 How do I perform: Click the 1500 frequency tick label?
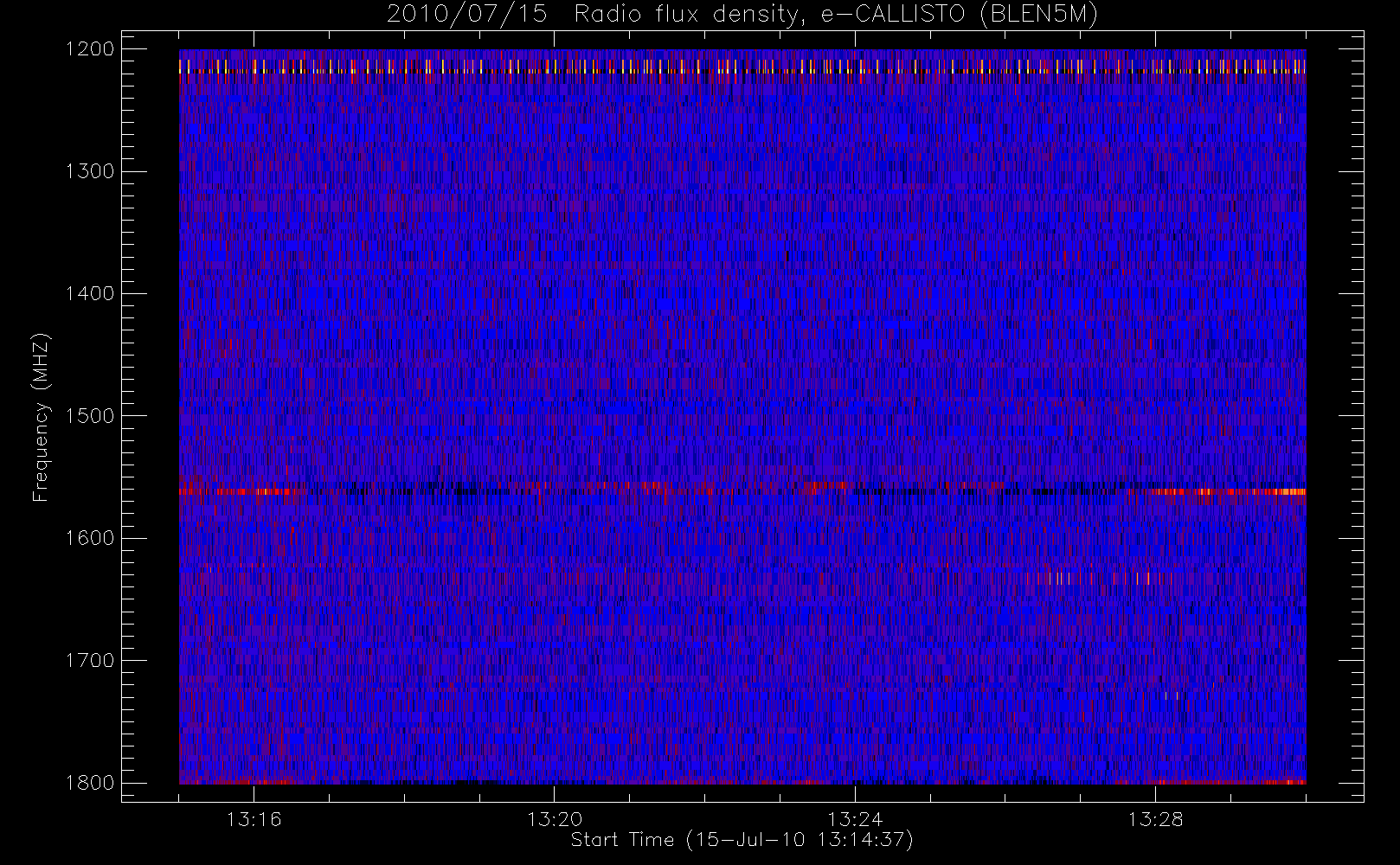coord(90,416)
